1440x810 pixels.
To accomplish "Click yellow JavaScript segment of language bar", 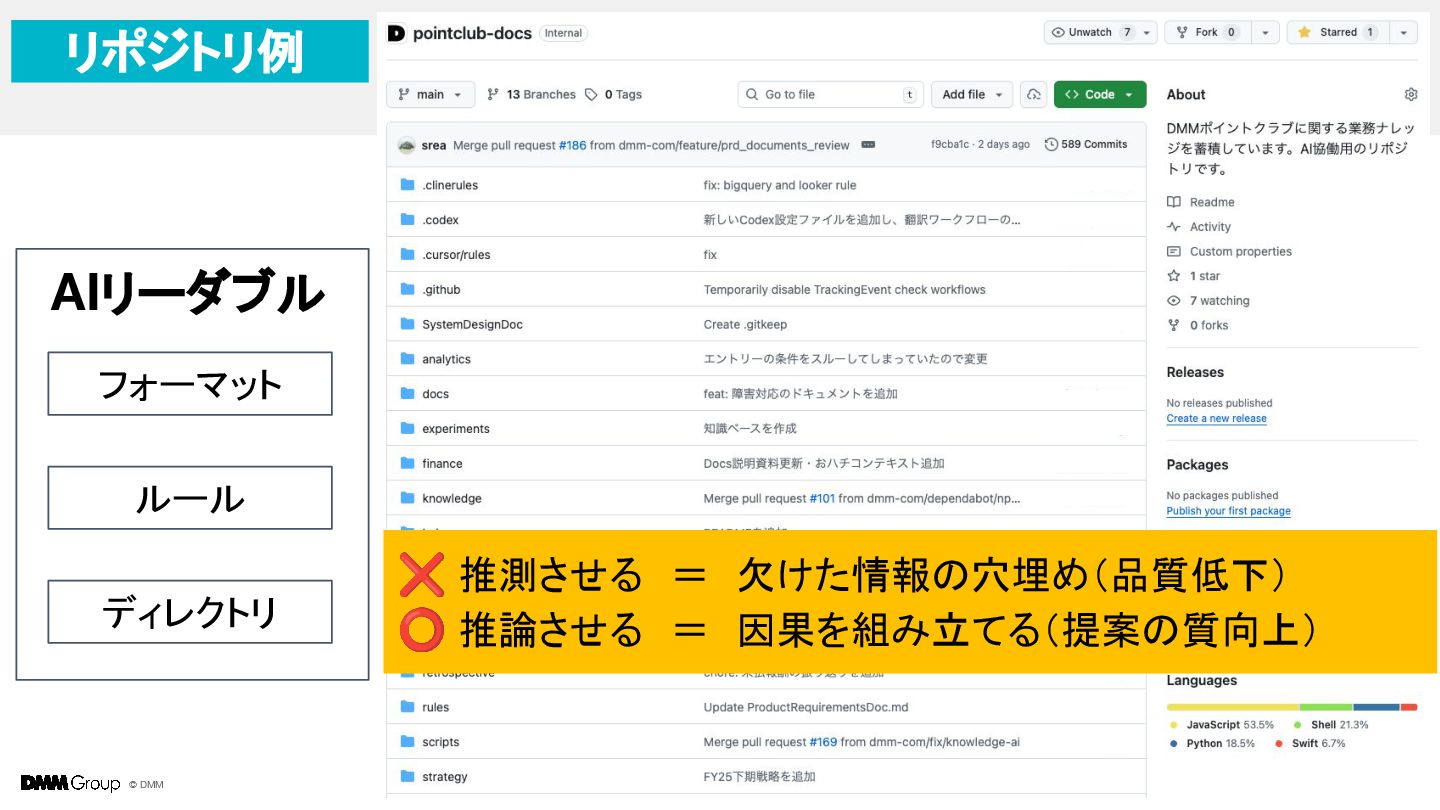I will coord(1233,707).
